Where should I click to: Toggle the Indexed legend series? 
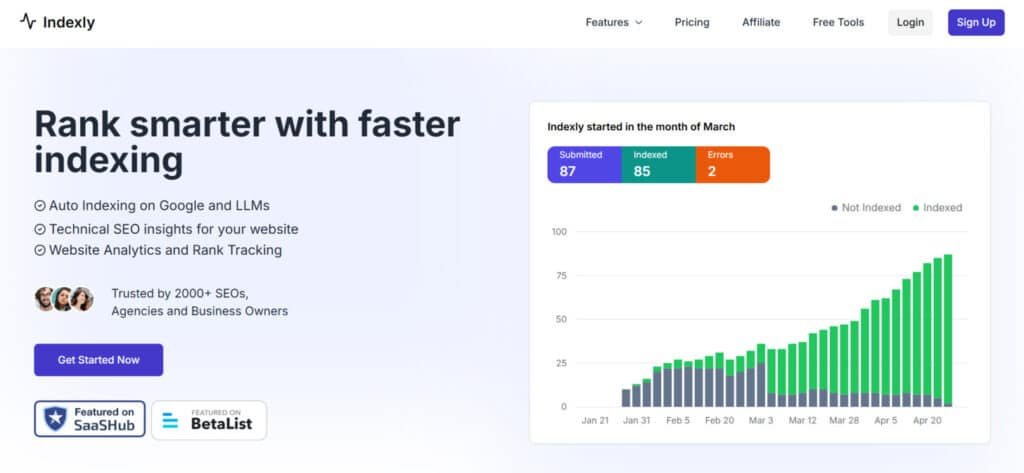pos(936,208)
